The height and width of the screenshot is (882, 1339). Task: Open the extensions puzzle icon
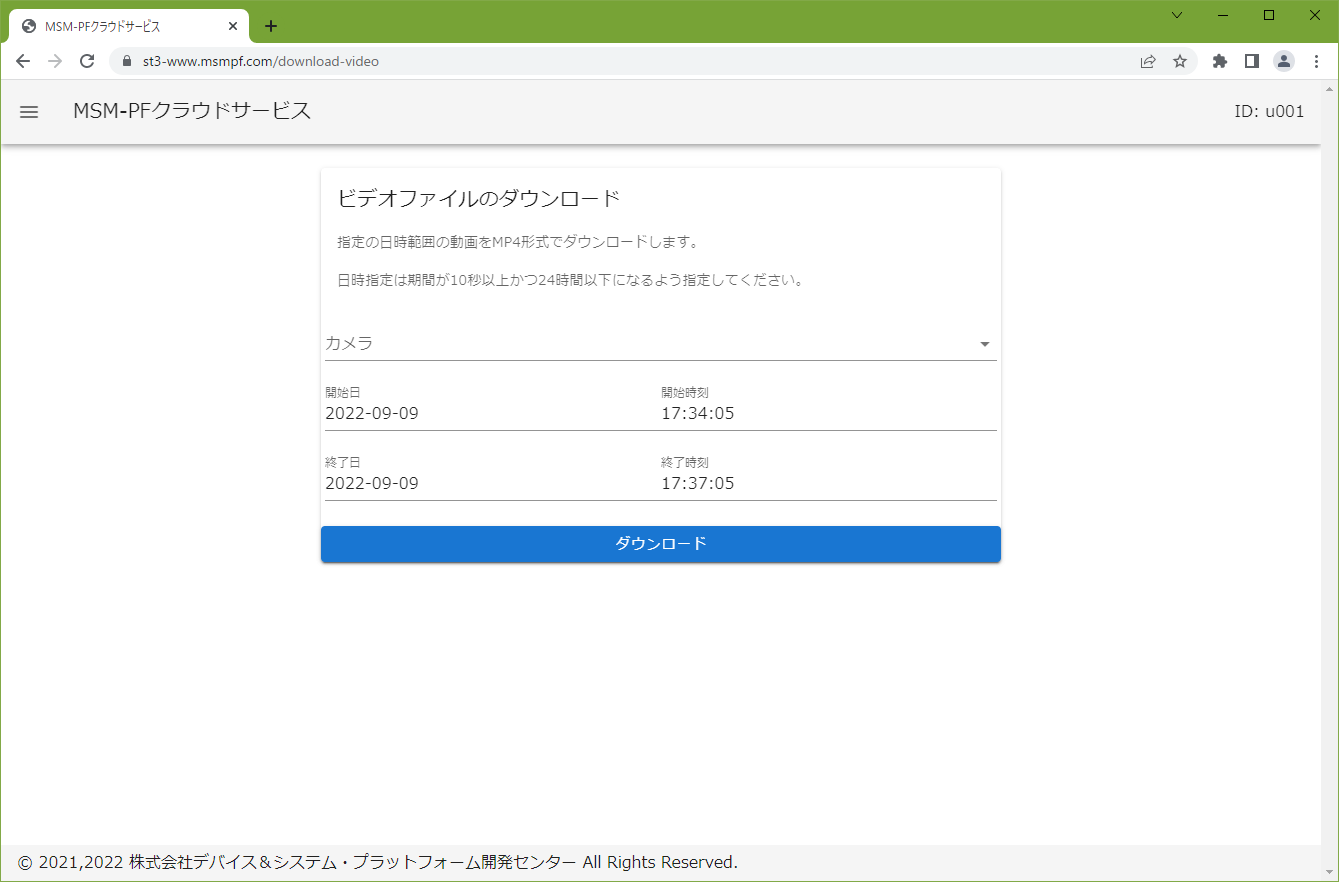(1219, 61)
